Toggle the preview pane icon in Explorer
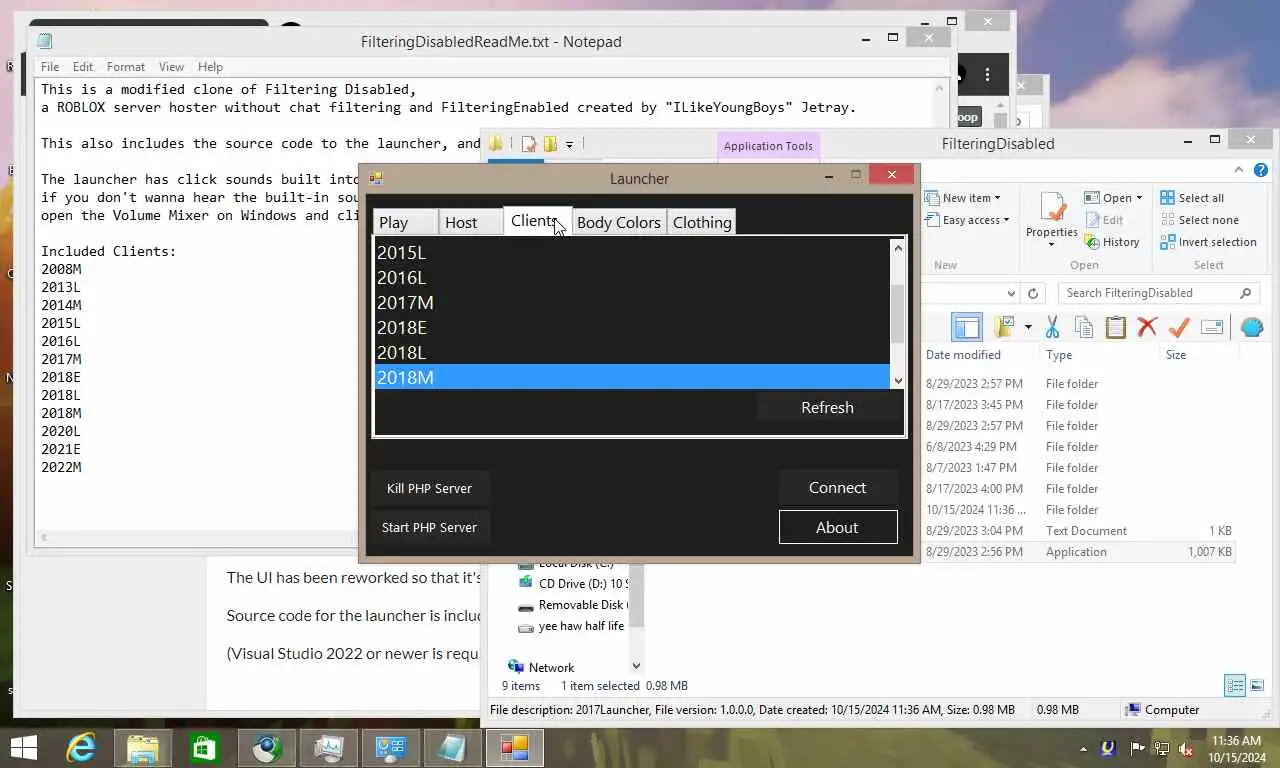The image size is (1280, 768). (967, 327)
